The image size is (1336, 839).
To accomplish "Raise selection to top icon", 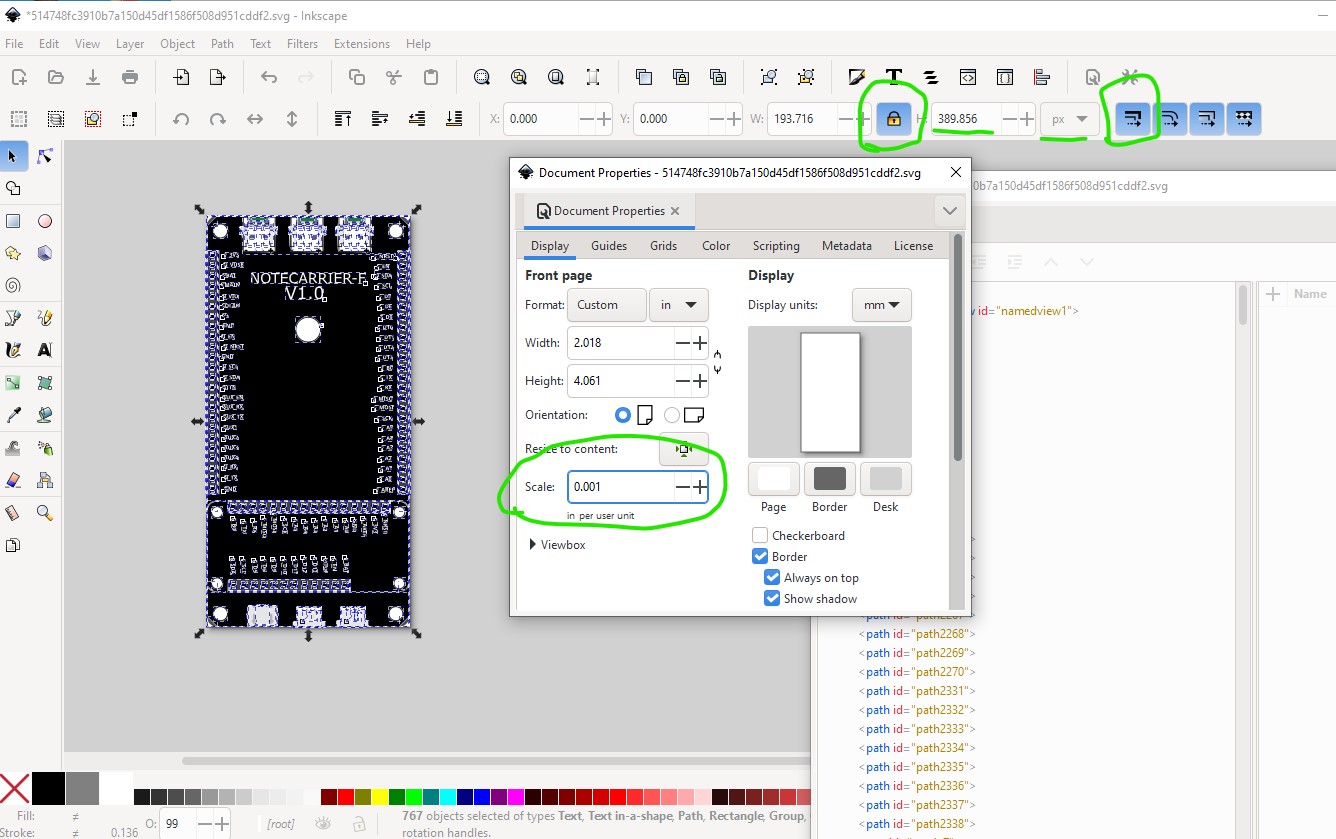I will pyautogui.click(x=343, y=119).
